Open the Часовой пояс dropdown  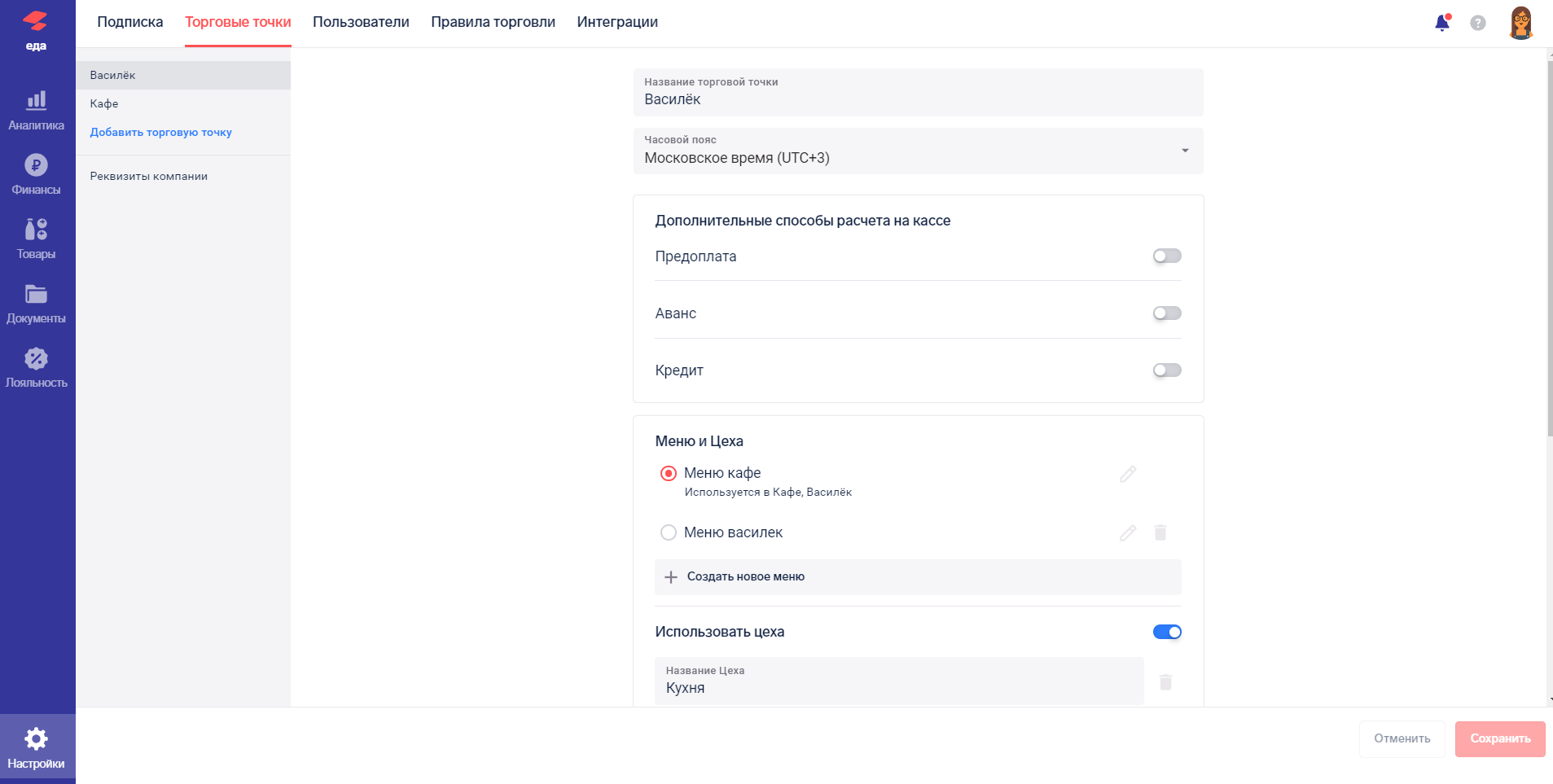918,151
